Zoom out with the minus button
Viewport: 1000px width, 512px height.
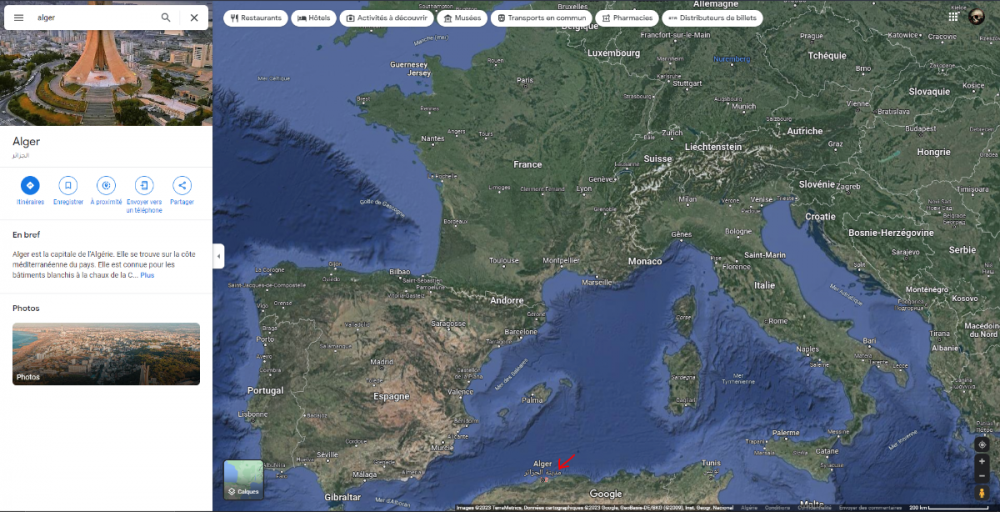click(982, 476)
